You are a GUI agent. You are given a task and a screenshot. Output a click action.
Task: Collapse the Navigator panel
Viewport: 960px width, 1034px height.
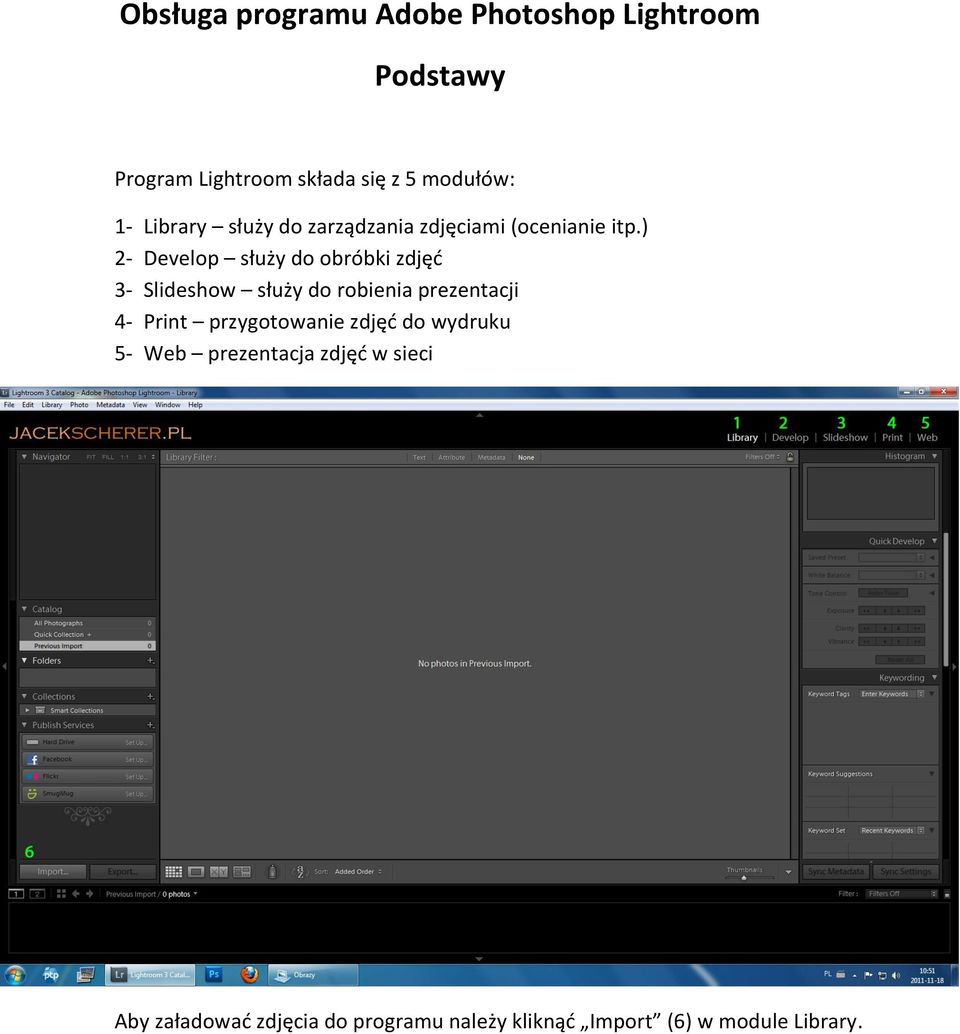24,456
